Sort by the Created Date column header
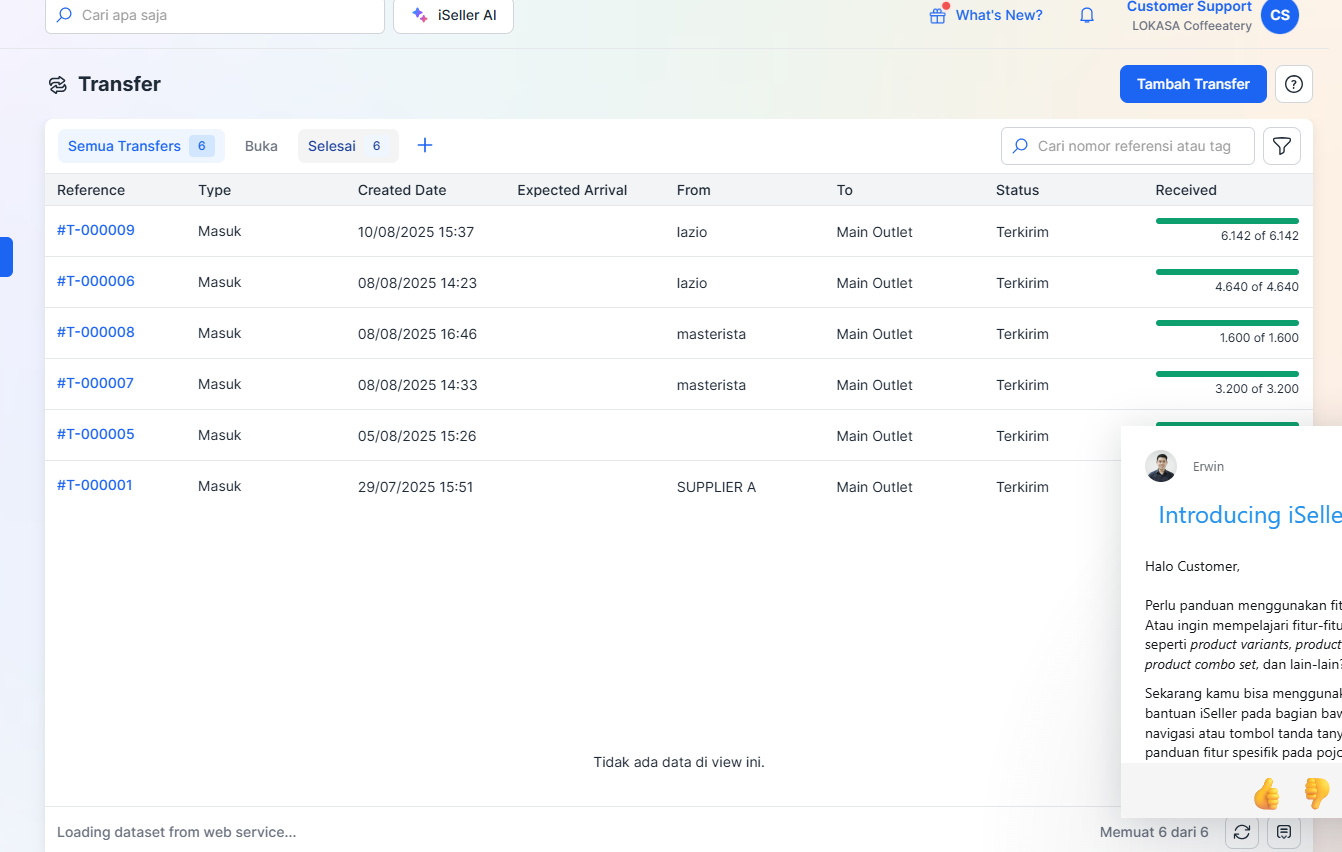Image resolution: width=1342 pixels, height=852 pixels. coord(402,190)
